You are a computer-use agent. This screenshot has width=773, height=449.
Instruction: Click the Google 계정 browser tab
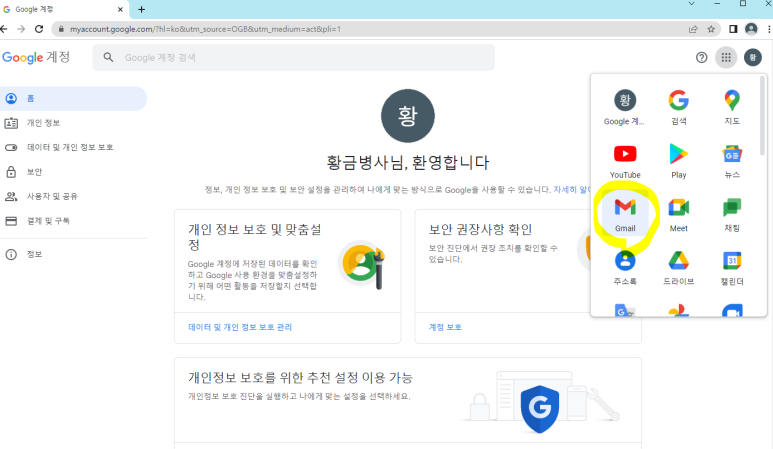64,9
